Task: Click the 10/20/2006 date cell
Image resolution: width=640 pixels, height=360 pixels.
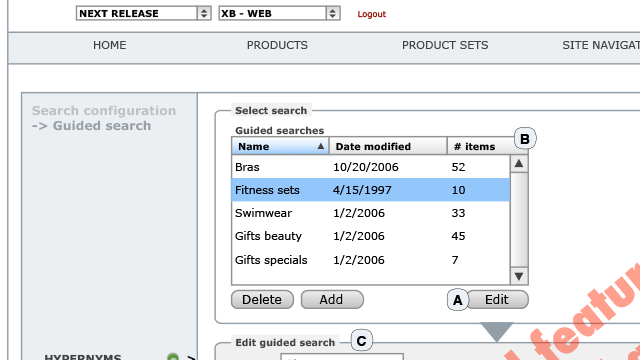Action: [366, 167]
